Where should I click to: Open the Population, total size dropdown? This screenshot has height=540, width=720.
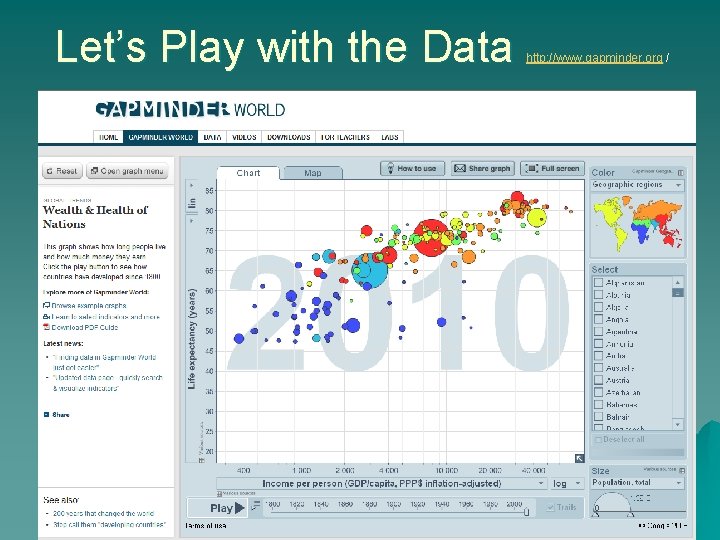pos(637,483)
